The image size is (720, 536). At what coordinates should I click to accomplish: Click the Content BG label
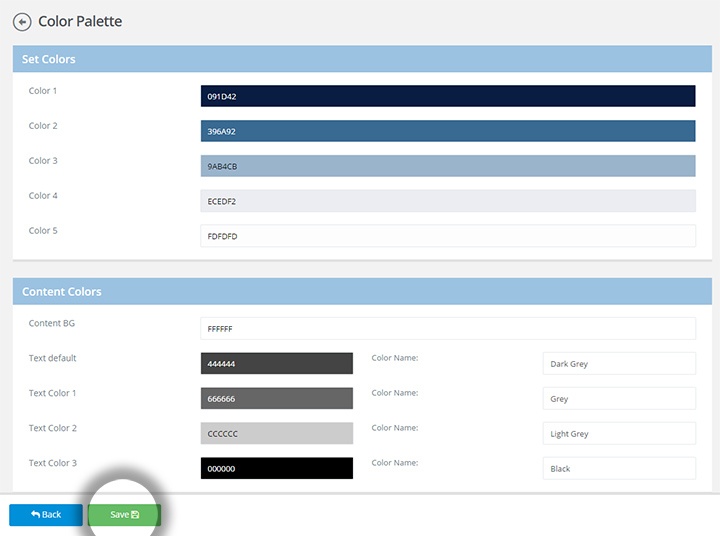(51, 323)
